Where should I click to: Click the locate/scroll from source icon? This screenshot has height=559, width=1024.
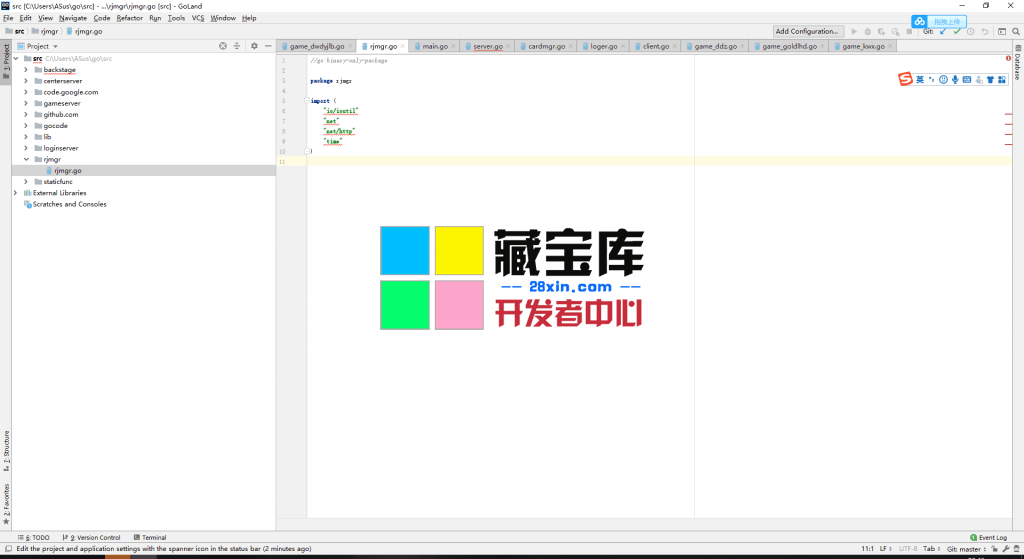pos(223,46)
